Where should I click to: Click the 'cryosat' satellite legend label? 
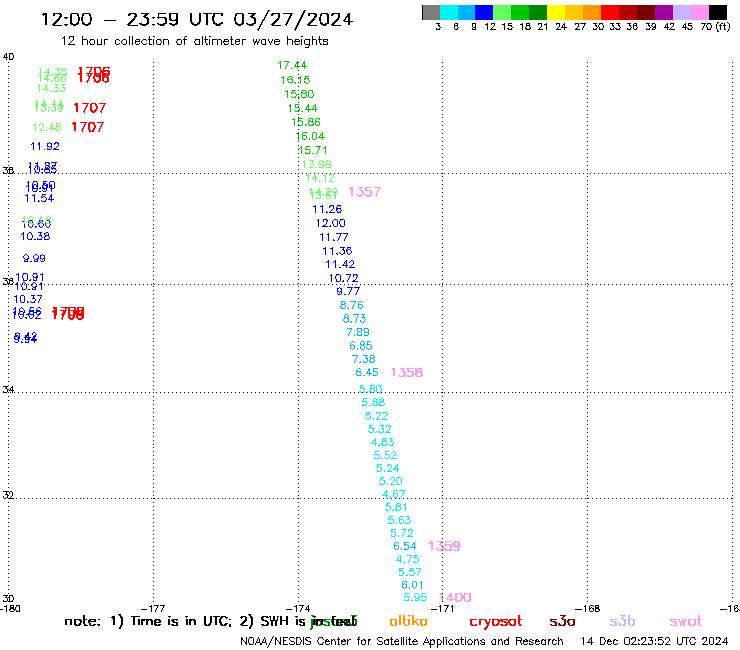pyautogui.click(x=496, y=622)
